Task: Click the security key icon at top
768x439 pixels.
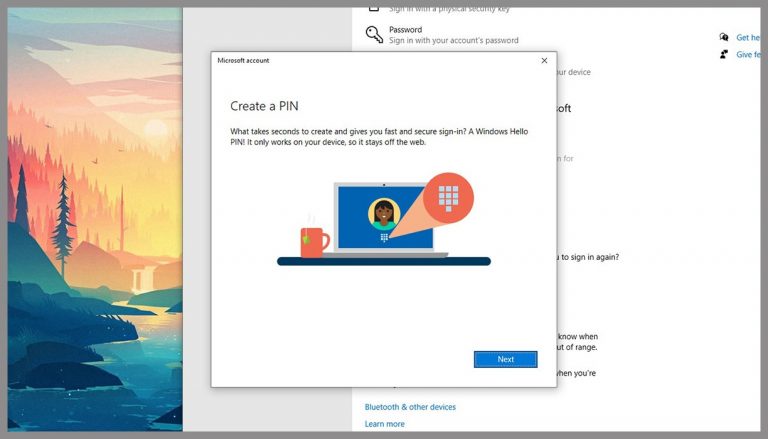Action: click(x=374, y=9)
